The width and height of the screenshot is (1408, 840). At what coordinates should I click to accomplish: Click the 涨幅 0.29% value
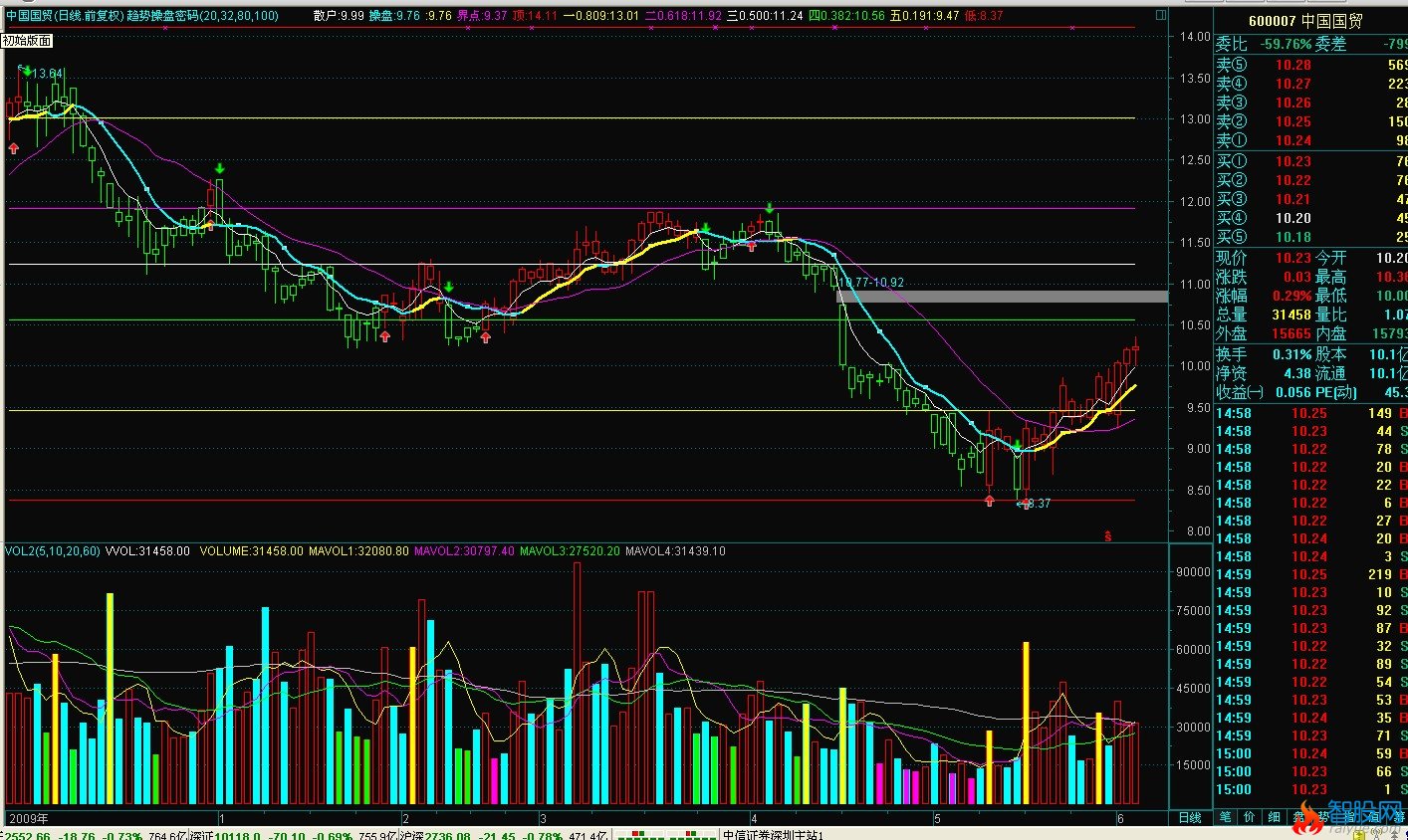[1292, 296]
